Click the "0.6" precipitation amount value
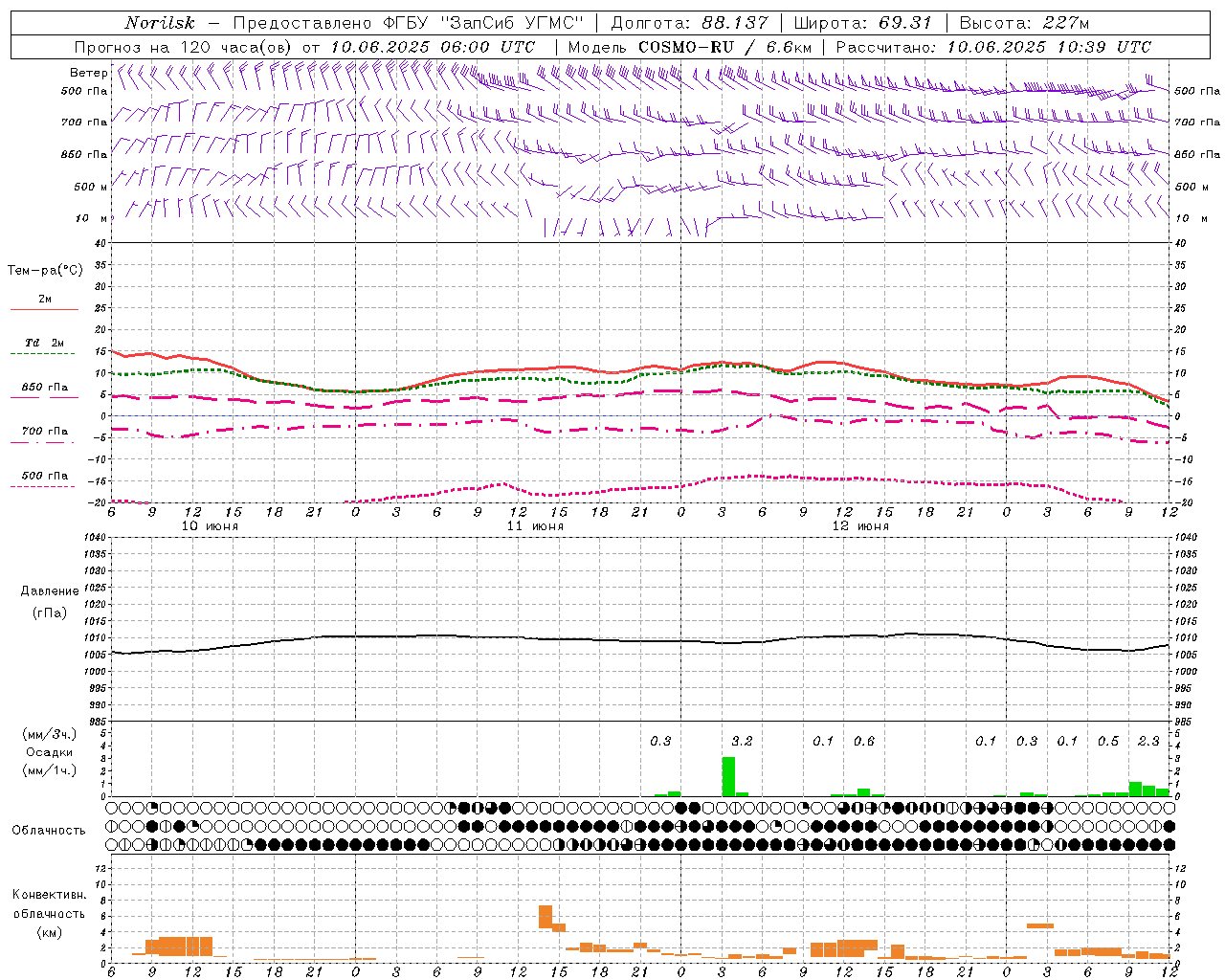Screen dimensions: 1225x980 point(864,741)
